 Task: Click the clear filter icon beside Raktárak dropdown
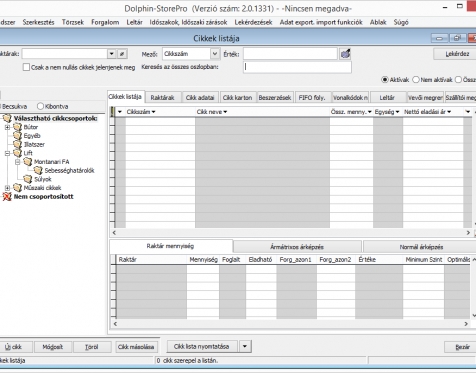[x=122, y=54]
